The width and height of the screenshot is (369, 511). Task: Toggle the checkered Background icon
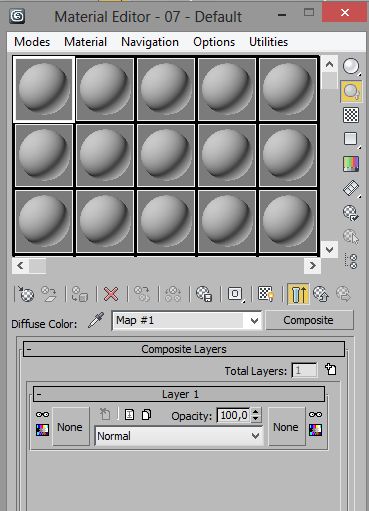pyautogui.click(x=351, y=115)
